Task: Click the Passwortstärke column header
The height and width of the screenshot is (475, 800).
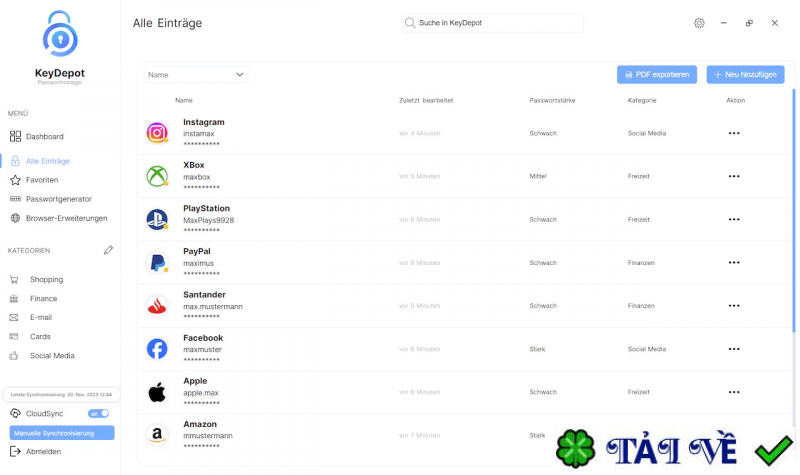Action: click(x=552, y=101)
